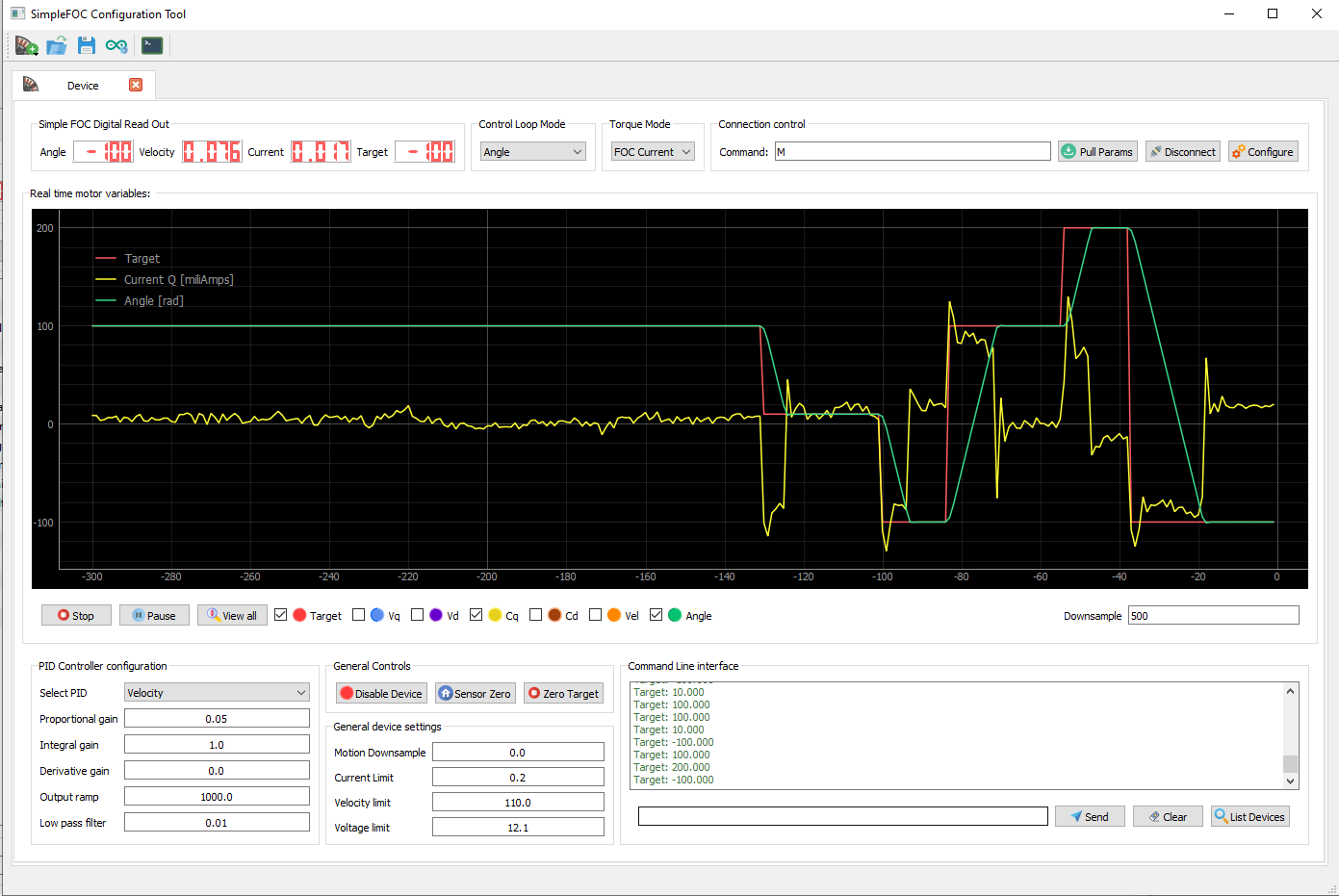Click the green Angle color dot
The height and width of the screenshot is (896, 1339).
(x=675, y=615)
